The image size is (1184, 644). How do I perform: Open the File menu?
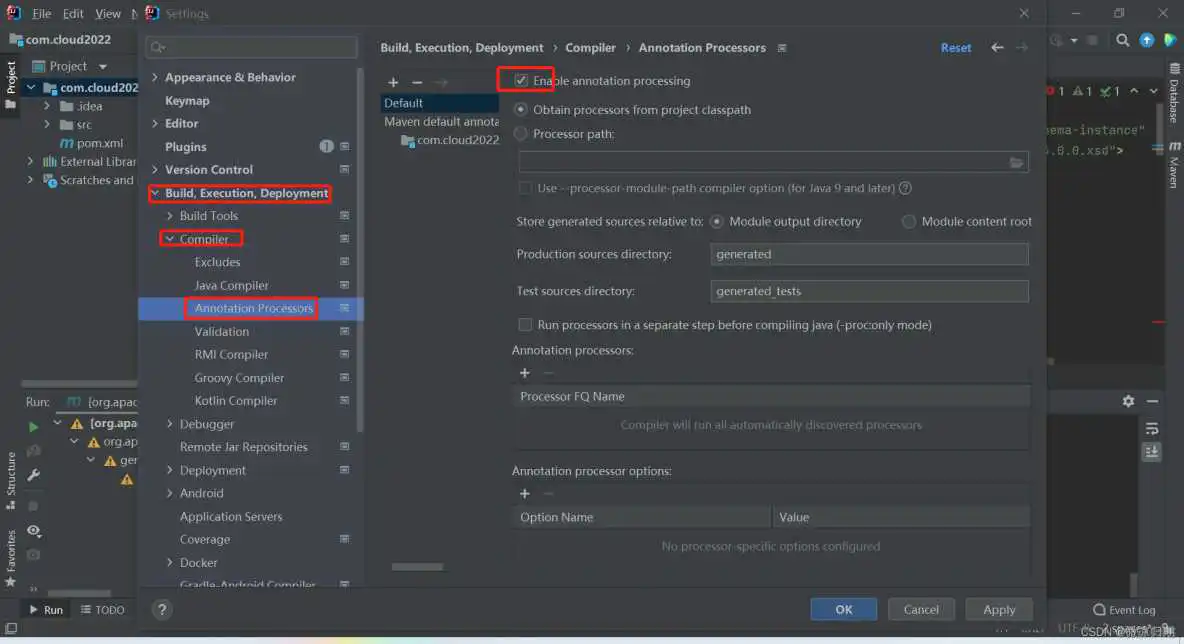click(41, 14)
